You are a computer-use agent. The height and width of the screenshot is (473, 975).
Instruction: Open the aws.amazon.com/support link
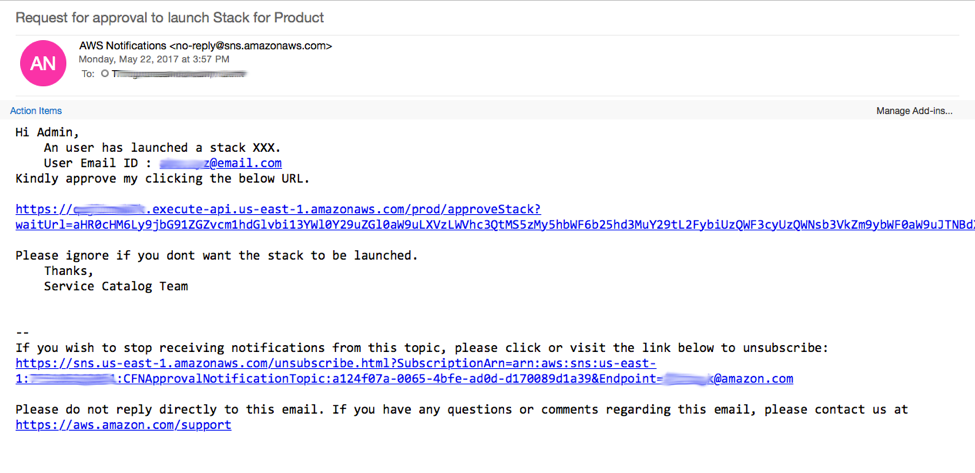pos(123,425)
